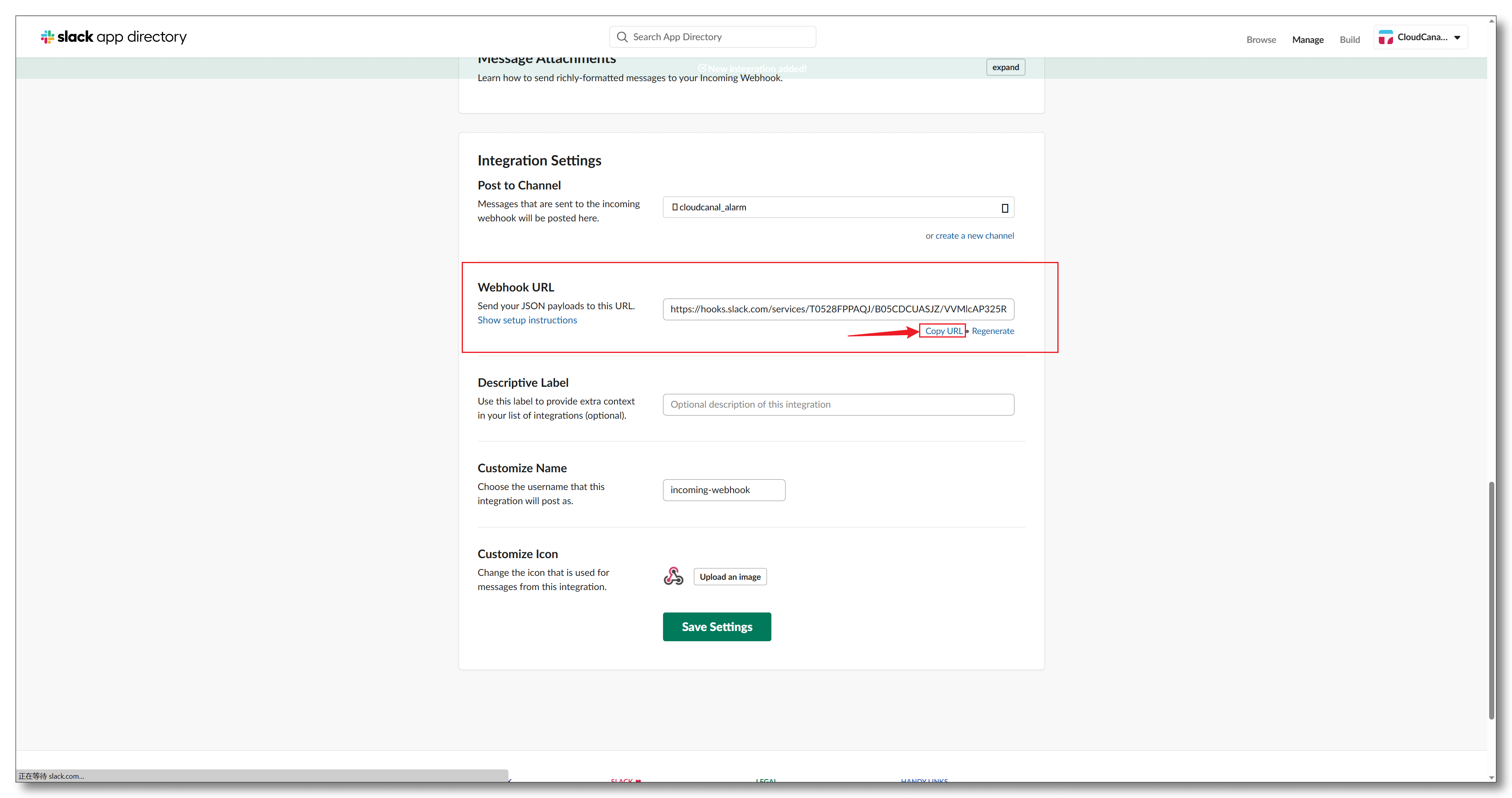1512x798 pixels.
Task: Regenerate the webhook URL
Action: (x=992, y=331)
